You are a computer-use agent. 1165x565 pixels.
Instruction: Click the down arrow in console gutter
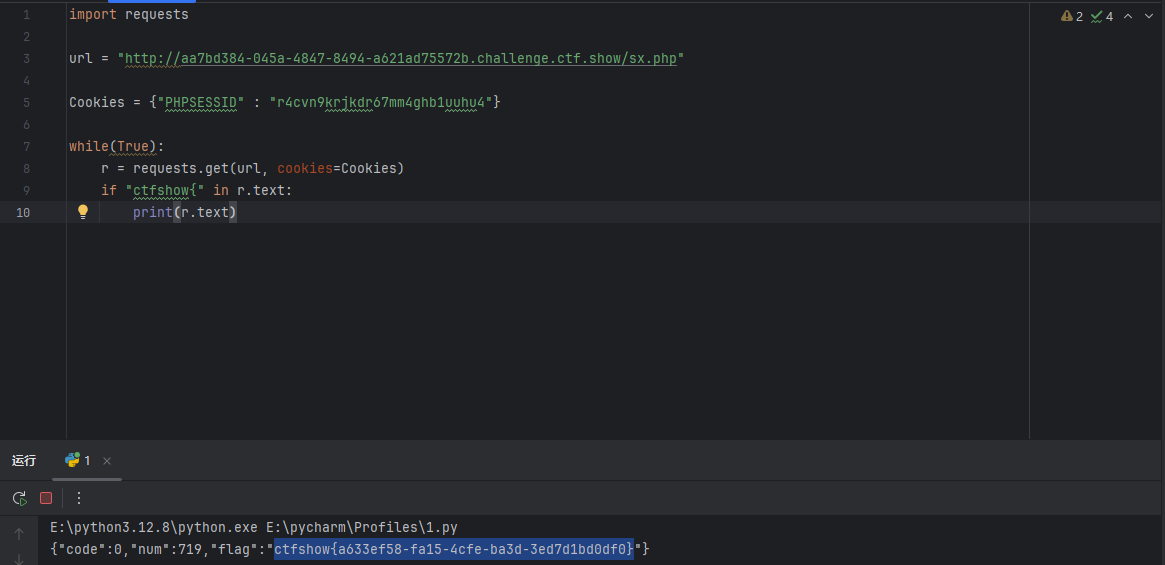point(19,558)
